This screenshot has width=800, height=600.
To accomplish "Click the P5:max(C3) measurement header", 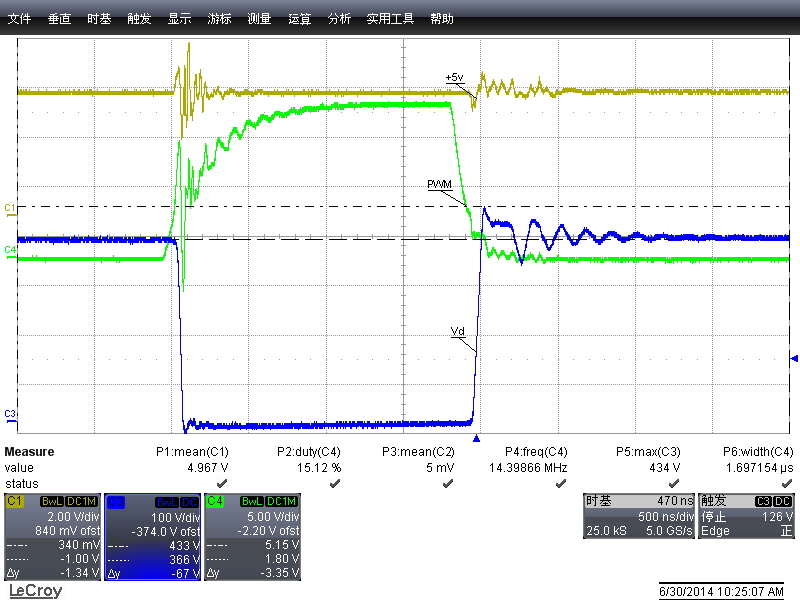I will pos(648,452).
